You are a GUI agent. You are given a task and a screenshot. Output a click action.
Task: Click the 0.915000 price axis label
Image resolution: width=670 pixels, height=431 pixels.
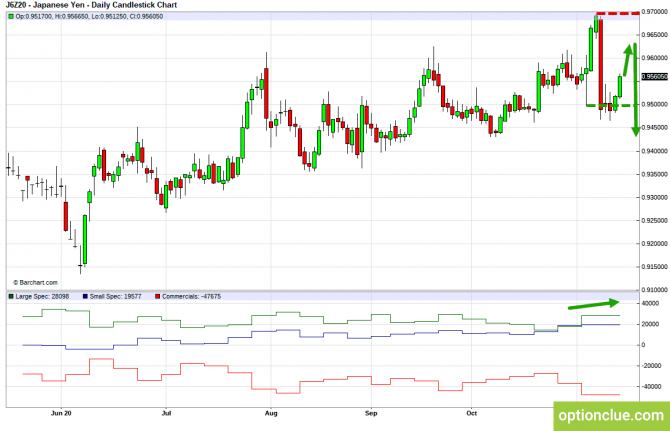(654, 267)
